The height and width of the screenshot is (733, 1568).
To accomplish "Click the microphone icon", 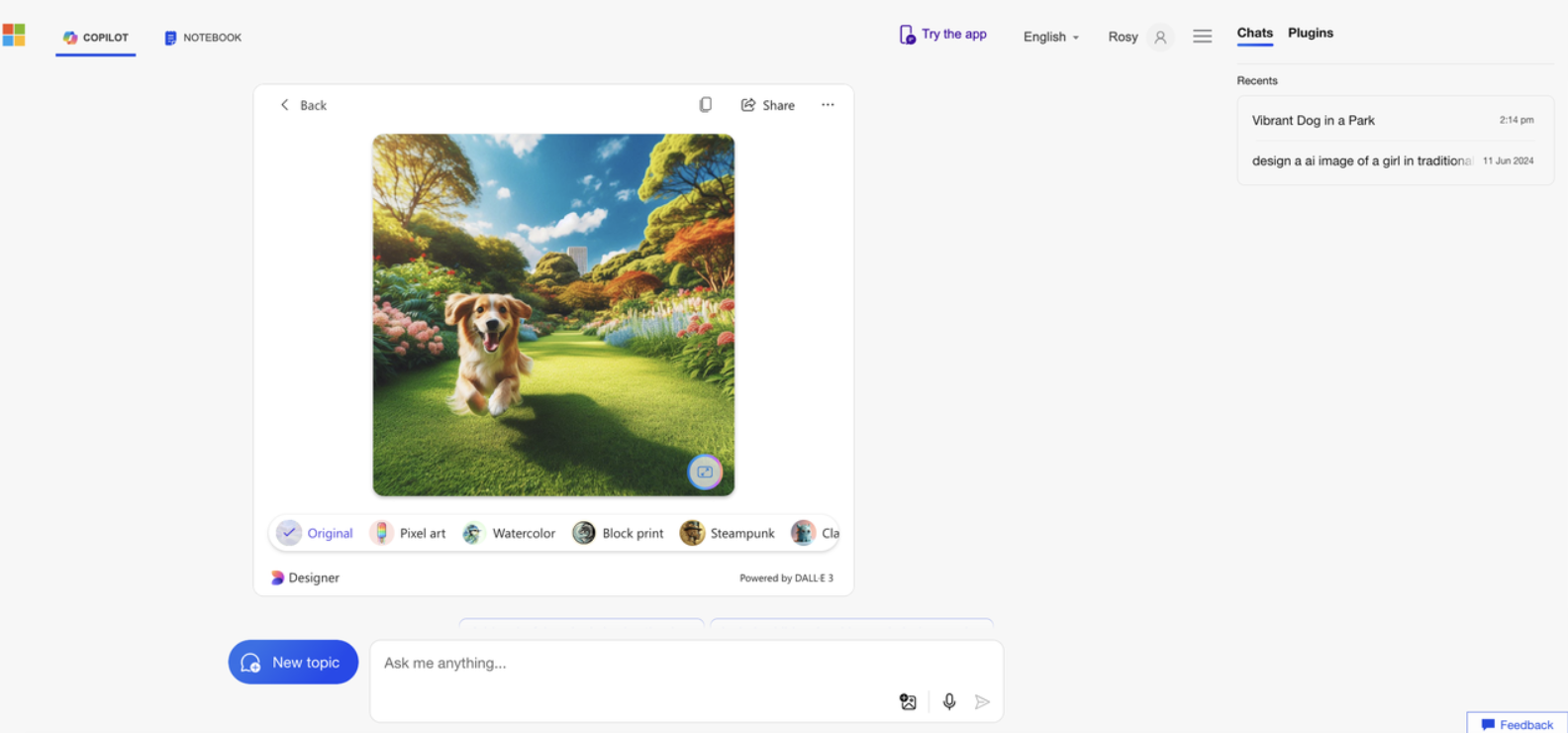I will [x=949, y=701].
